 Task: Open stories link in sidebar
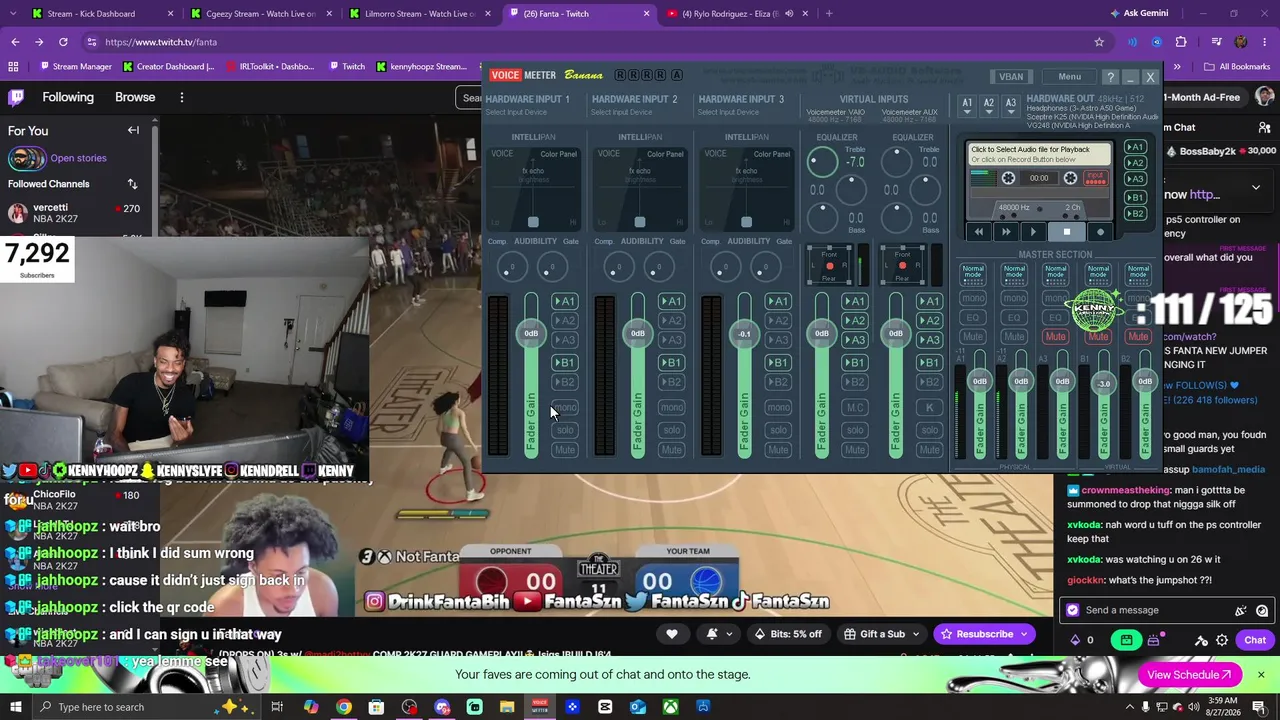pyautogui.click(x=78, y=158)
